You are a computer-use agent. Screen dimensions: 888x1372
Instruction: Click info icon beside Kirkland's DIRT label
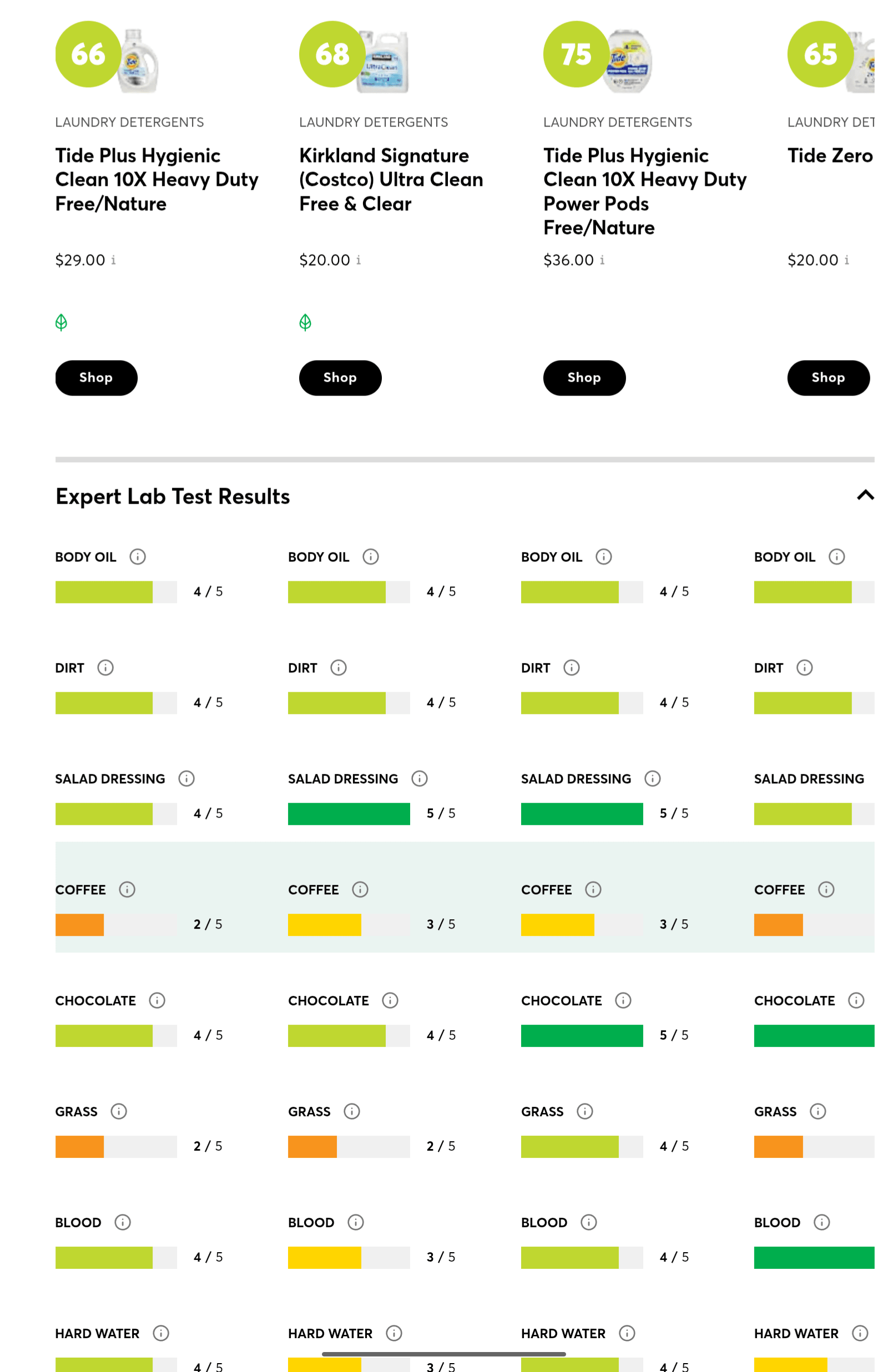point(339,668)
